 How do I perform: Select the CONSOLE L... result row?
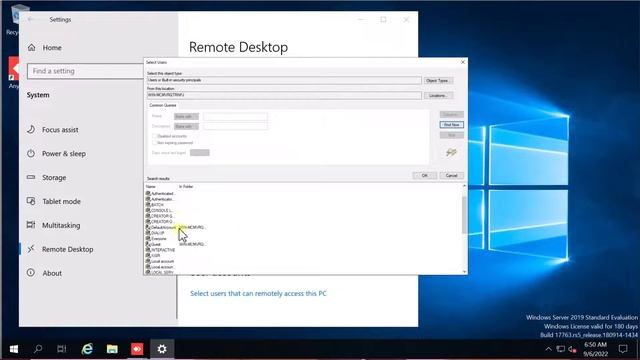[160, 211]
